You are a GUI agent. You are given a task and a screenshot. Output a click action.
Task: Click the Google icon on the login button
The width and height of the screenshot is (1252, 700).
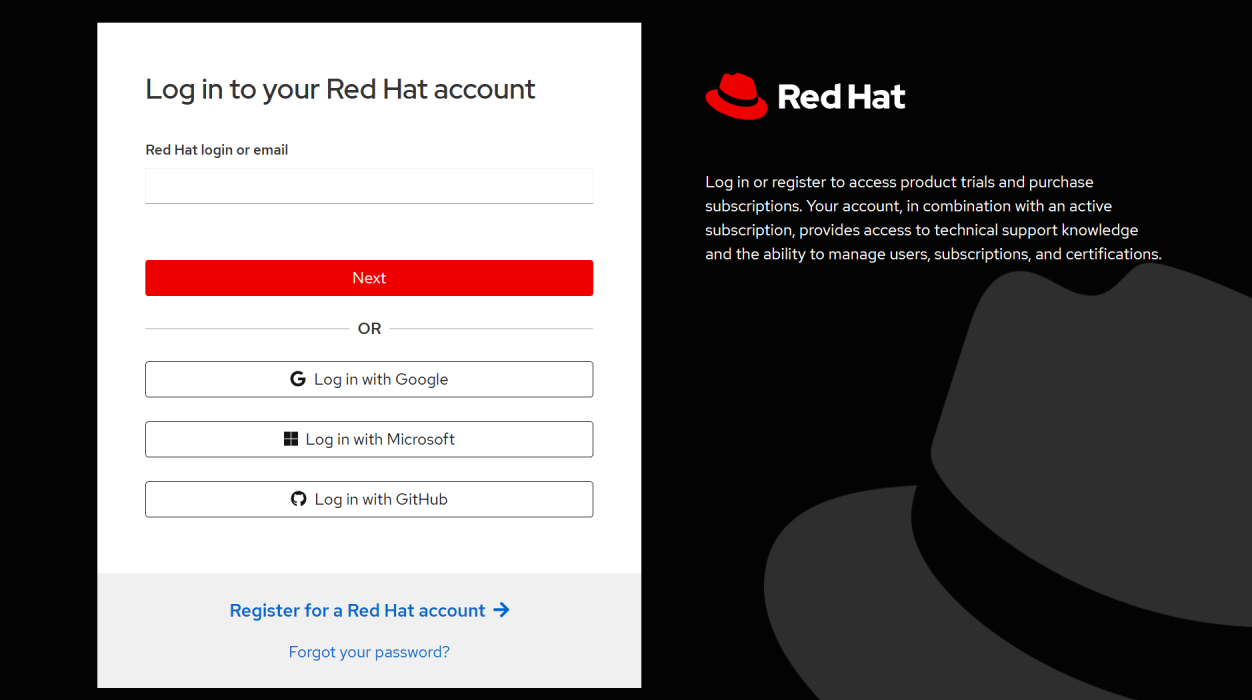coord(297,378)
